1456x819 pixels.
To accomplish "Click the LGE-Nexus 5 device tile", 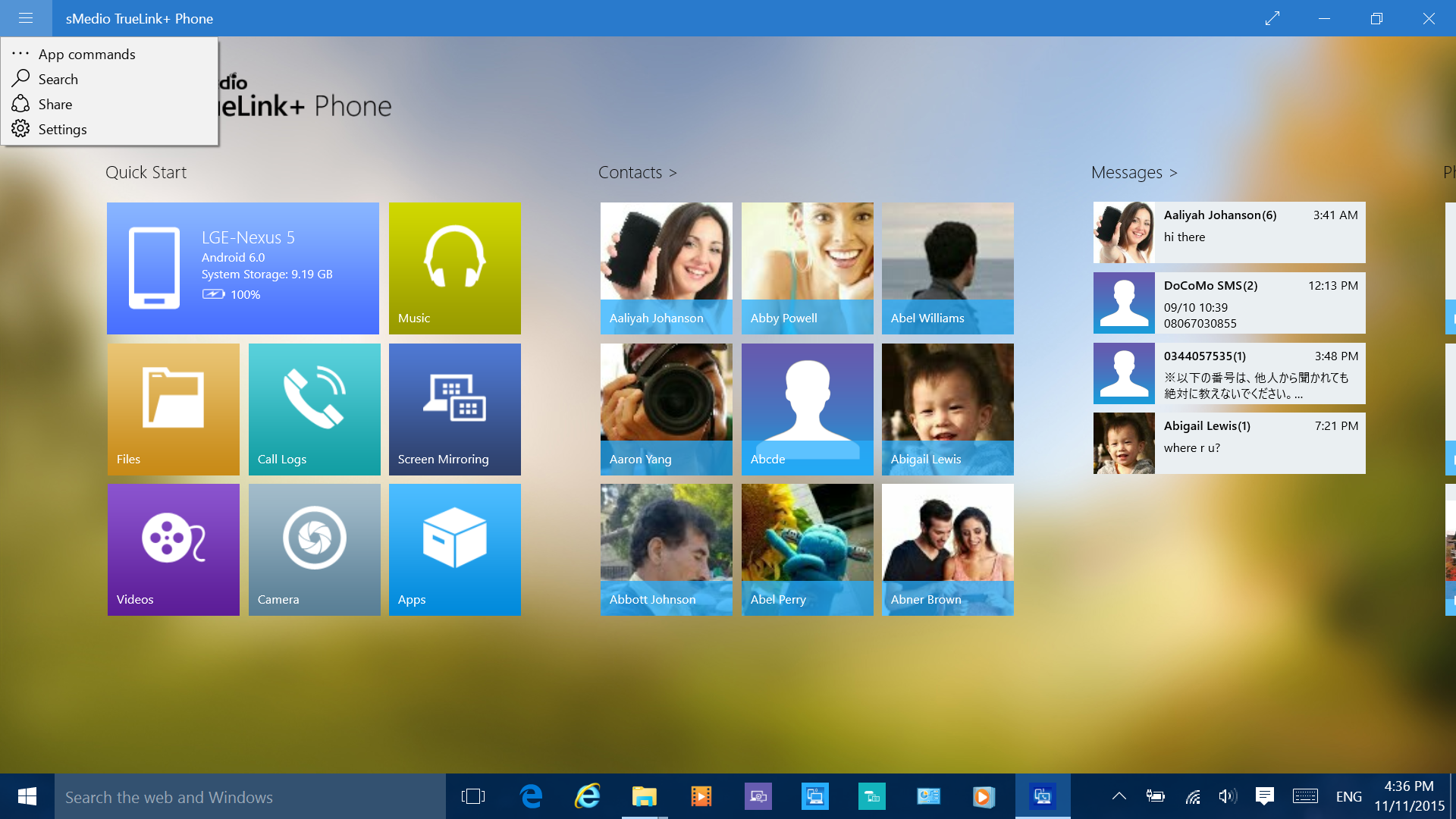I will [243, 268].
